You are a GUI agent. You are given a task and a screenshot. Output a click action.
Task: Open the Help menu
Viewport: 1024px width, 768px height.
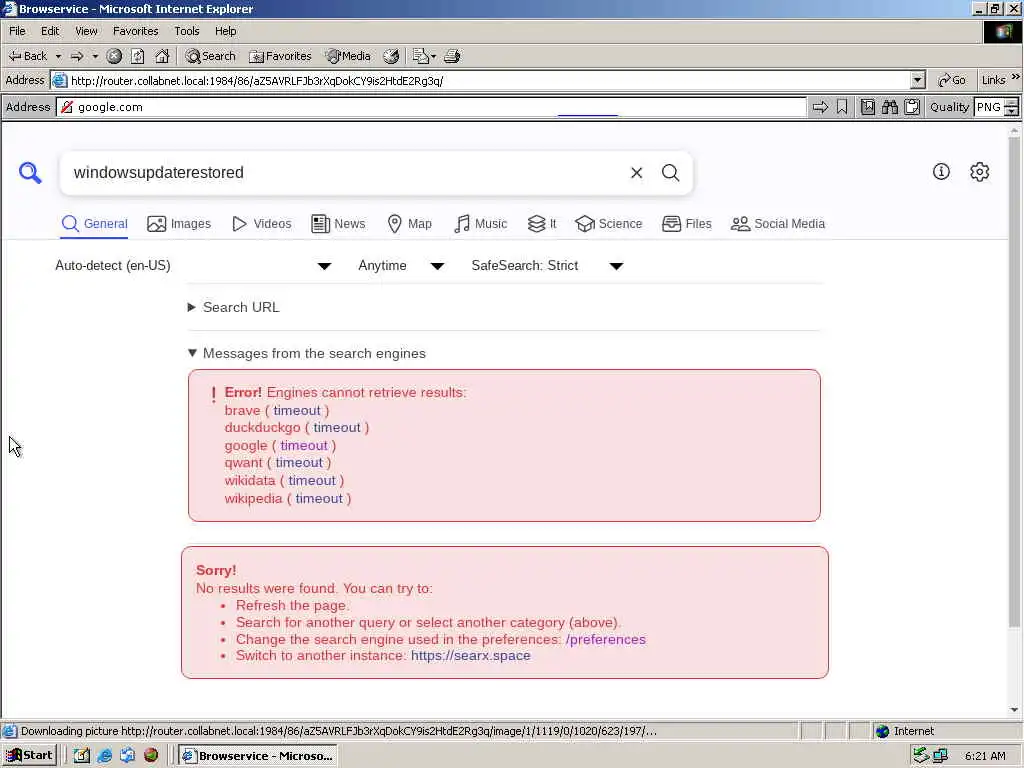(225, 31)
